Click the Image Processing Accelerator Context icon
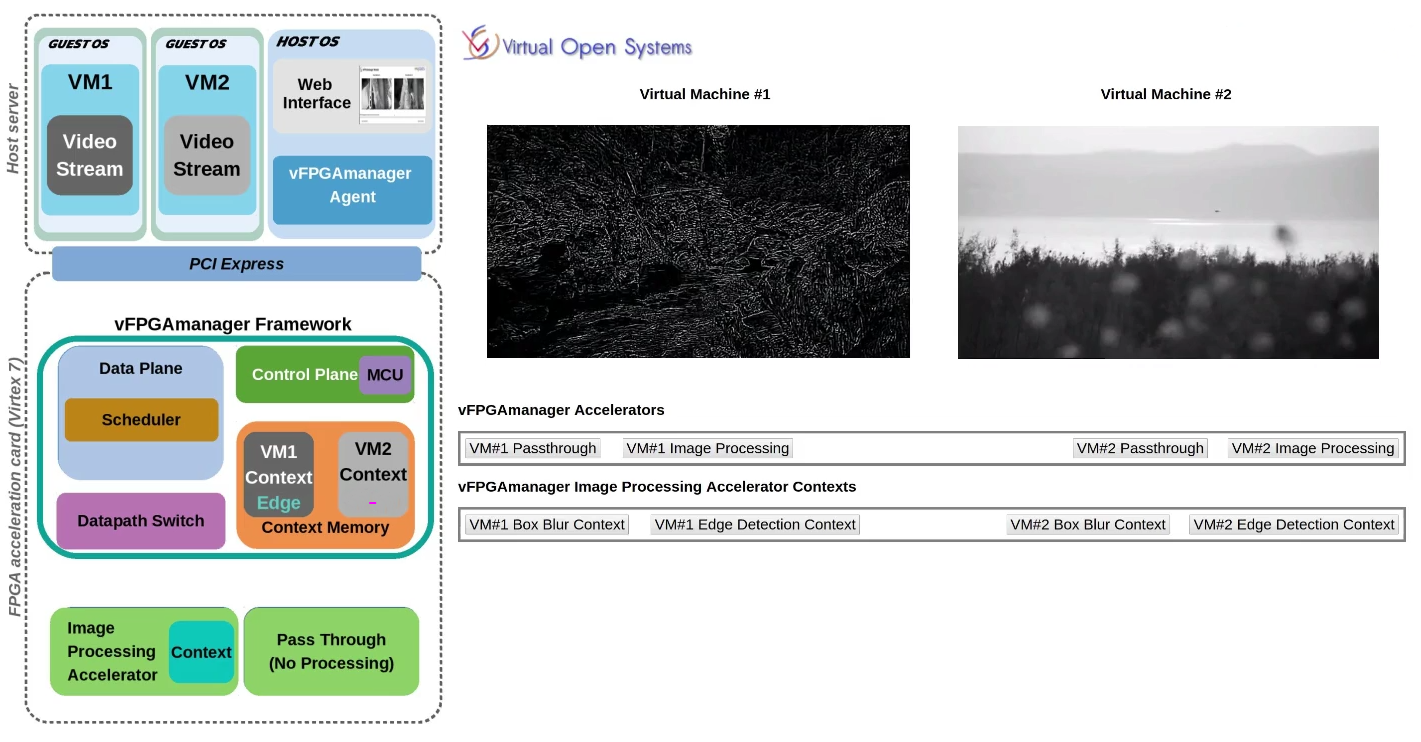The image size is (1421, 742). pos(201,651)
